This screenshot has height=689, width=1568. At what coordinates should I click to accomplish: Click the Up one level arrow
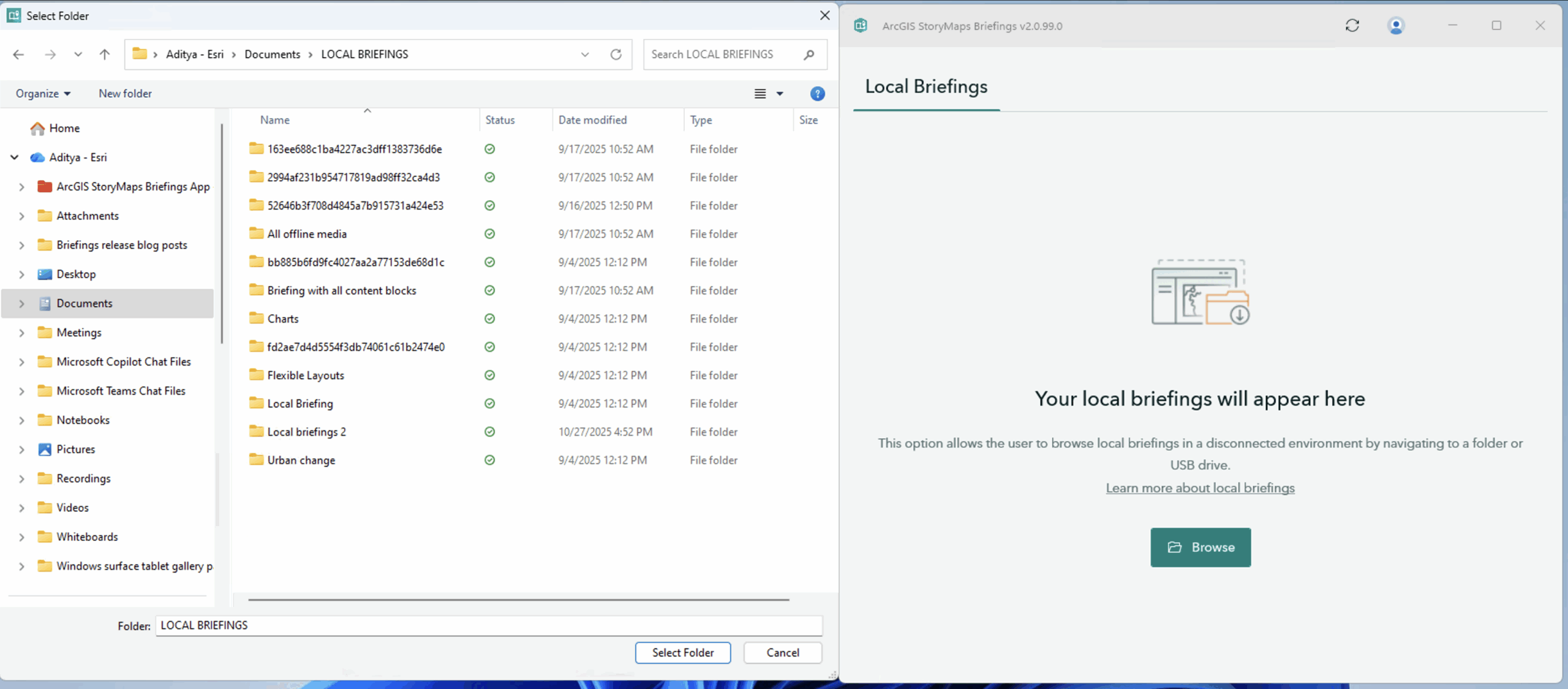click(105, 55)
